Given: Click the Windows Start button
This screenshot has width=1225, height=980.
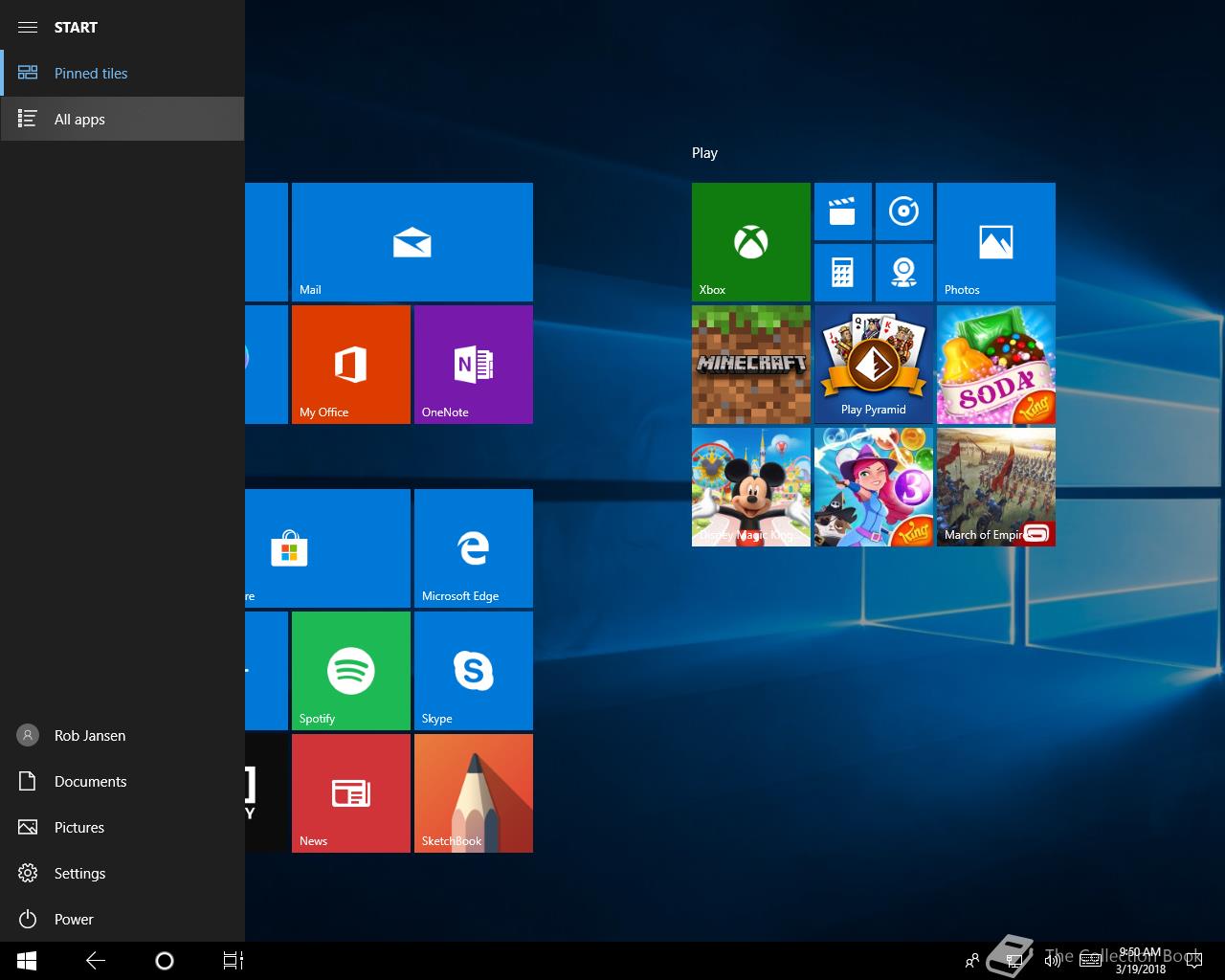Looking at the screenshot, I should tap(27, 961).
